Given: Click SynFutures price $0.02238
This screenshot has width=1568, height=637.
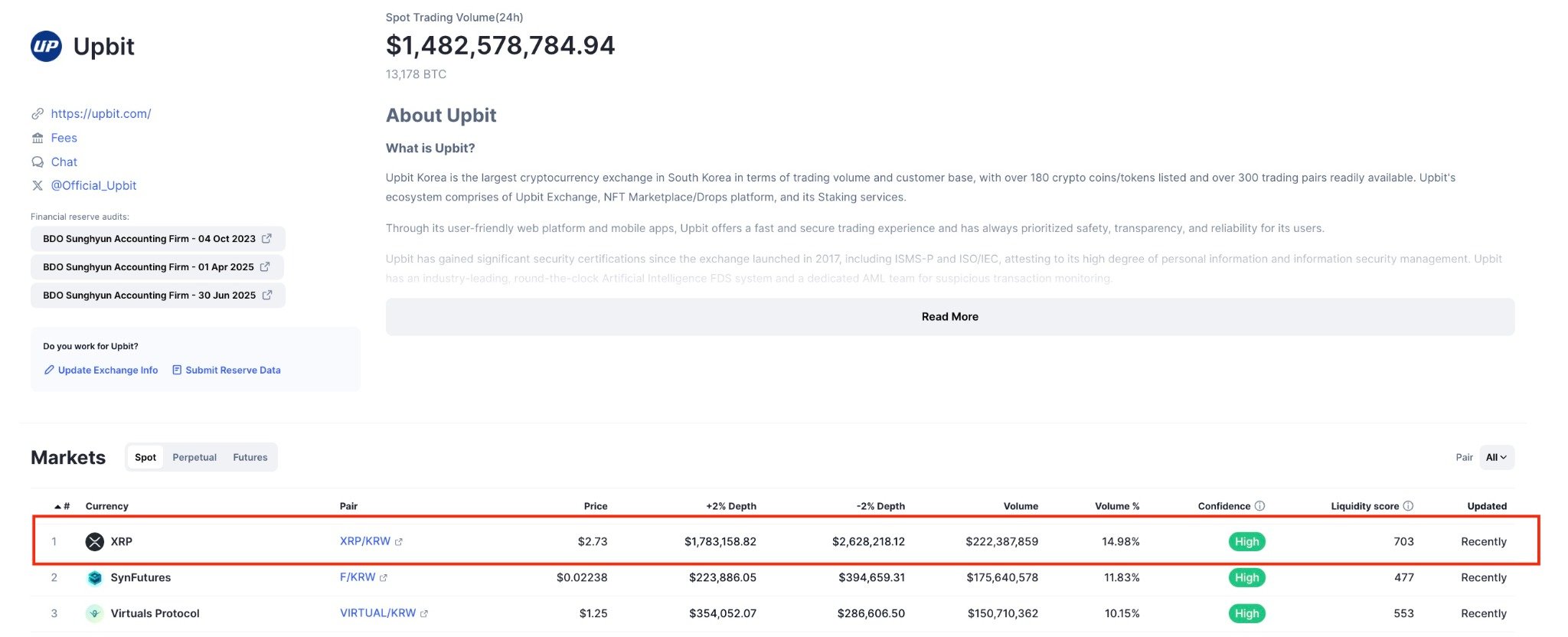Looking at the screenshot, I should tap(582, 577).
